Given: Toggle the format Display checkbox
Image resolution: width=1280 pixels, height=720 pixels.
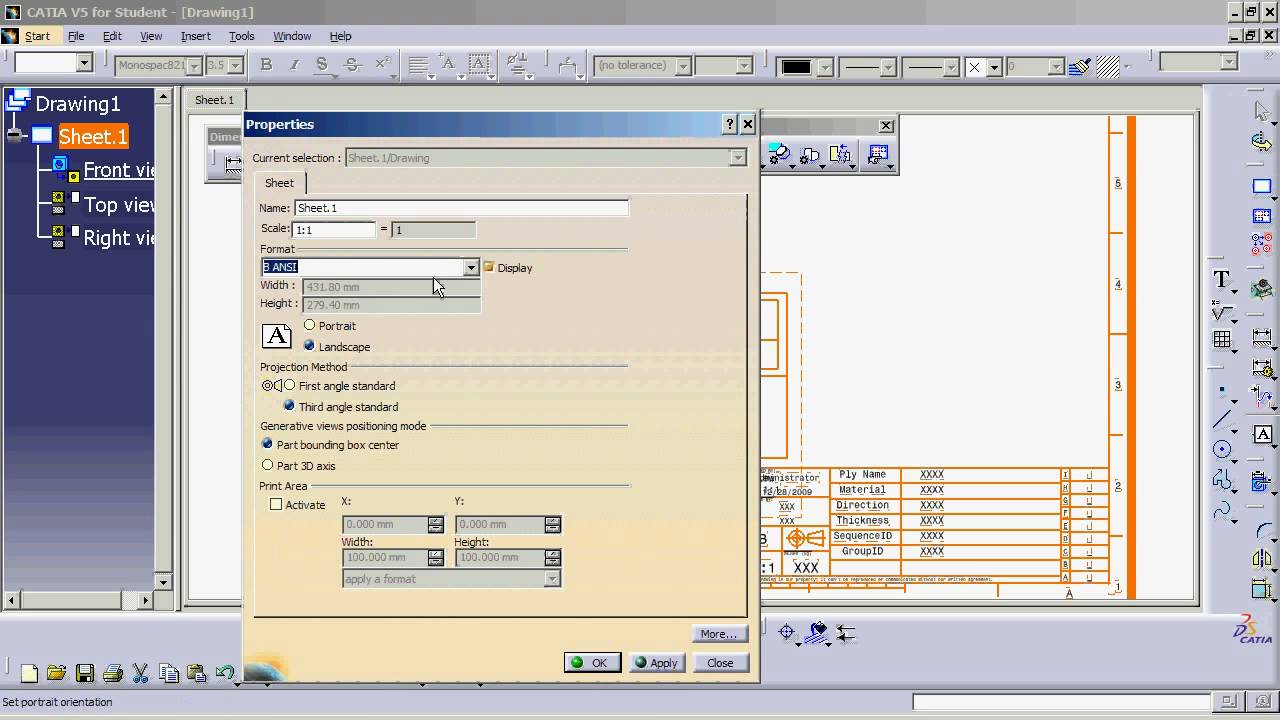Looking at the screenshot, I should (x=489, y=267).
